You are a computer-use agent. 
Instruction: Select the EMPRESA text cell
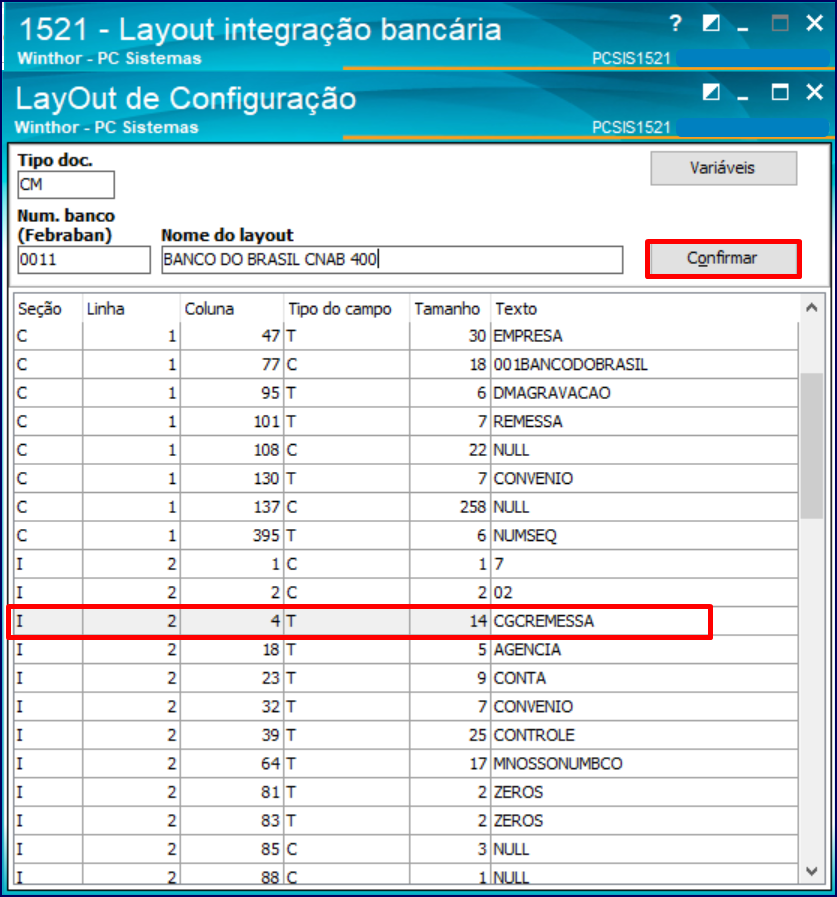(x=644, y=336)
